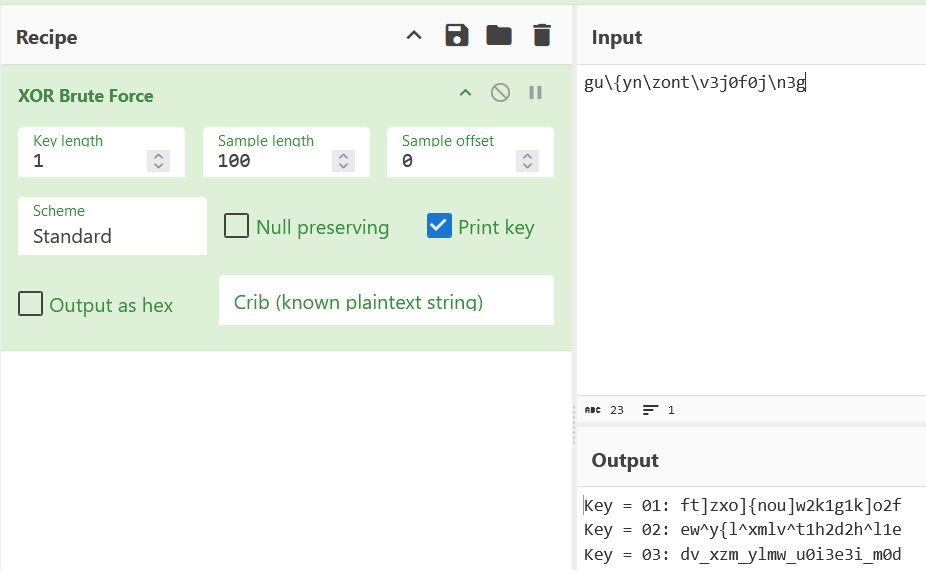Image resolution: width=926 pixels, height=570 pixels.
Task: Enable Output as hex
Action: click(x=31, y=304)
